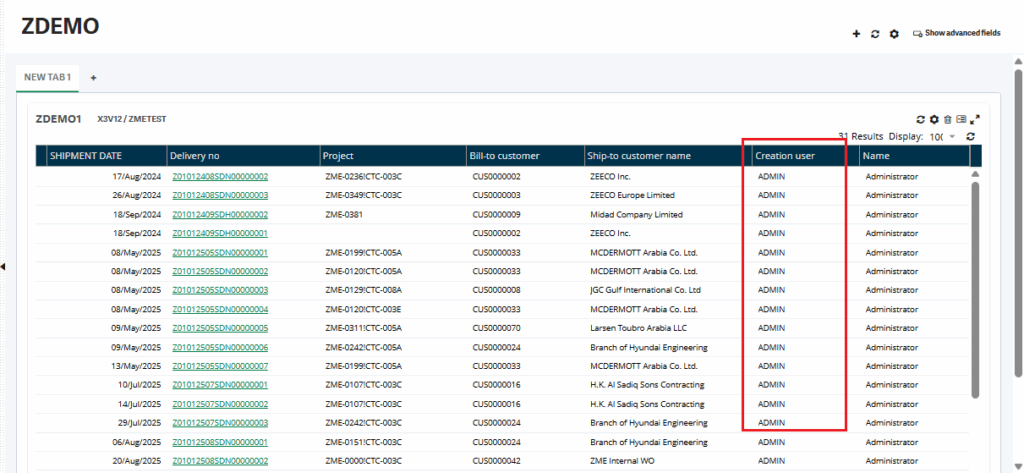
Task: Switch to NEW TAB 1
Action: coord(48,77)
